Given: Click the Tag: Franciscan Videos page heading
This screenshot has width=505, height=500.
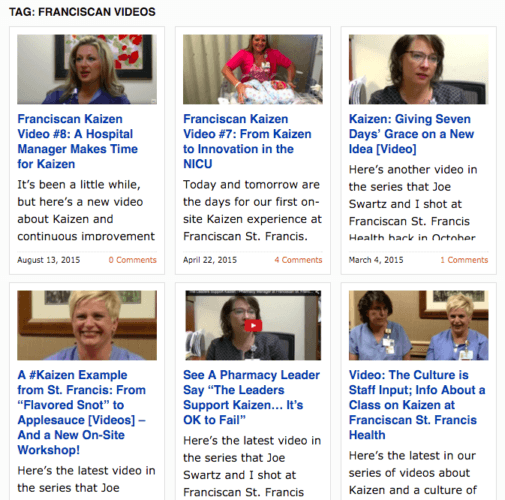Looking at the screenshot, I should click(82, 12).
